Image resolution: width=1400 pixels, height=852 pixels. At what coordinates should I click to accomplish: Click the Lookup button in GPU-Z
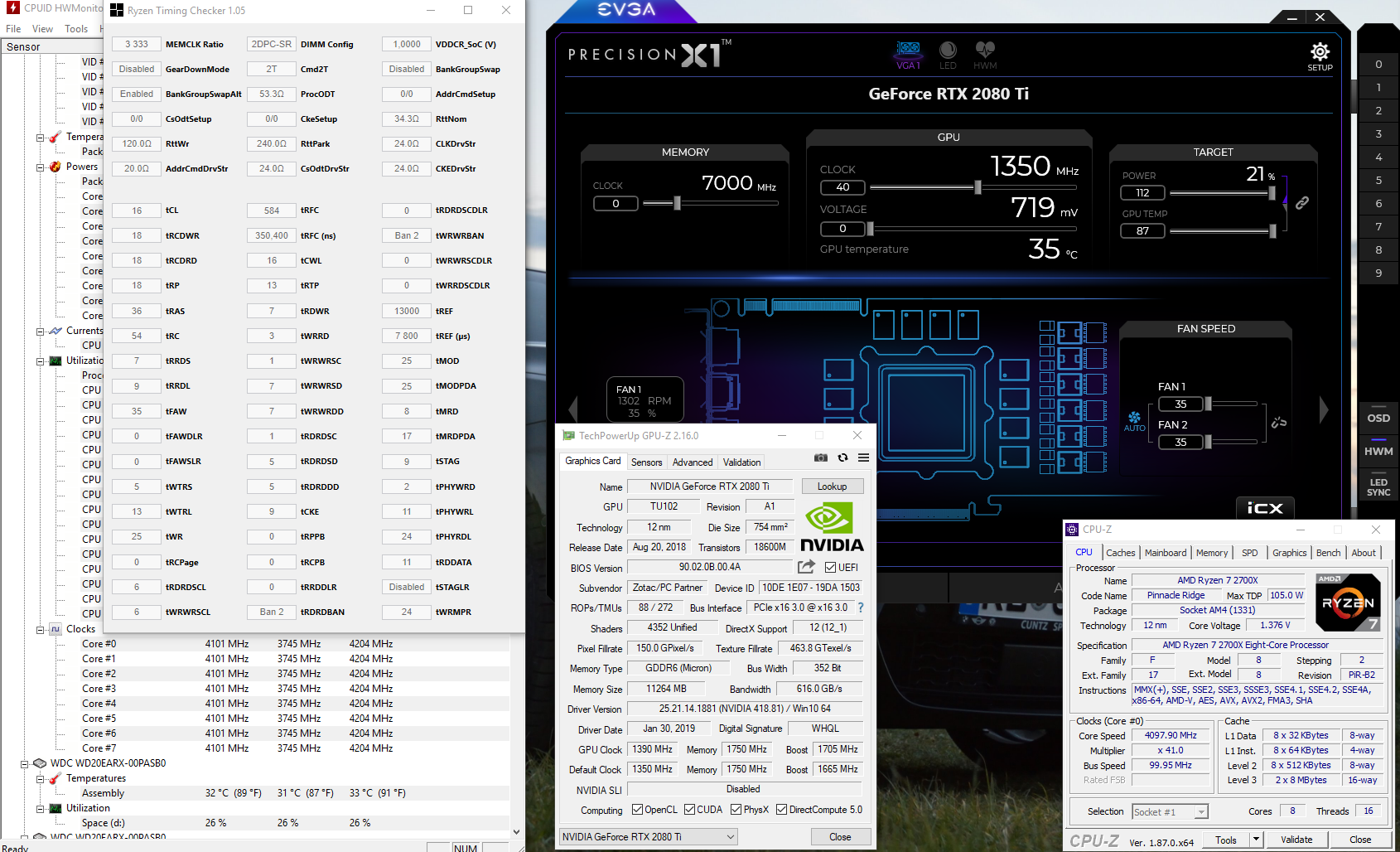click(832, 487)
